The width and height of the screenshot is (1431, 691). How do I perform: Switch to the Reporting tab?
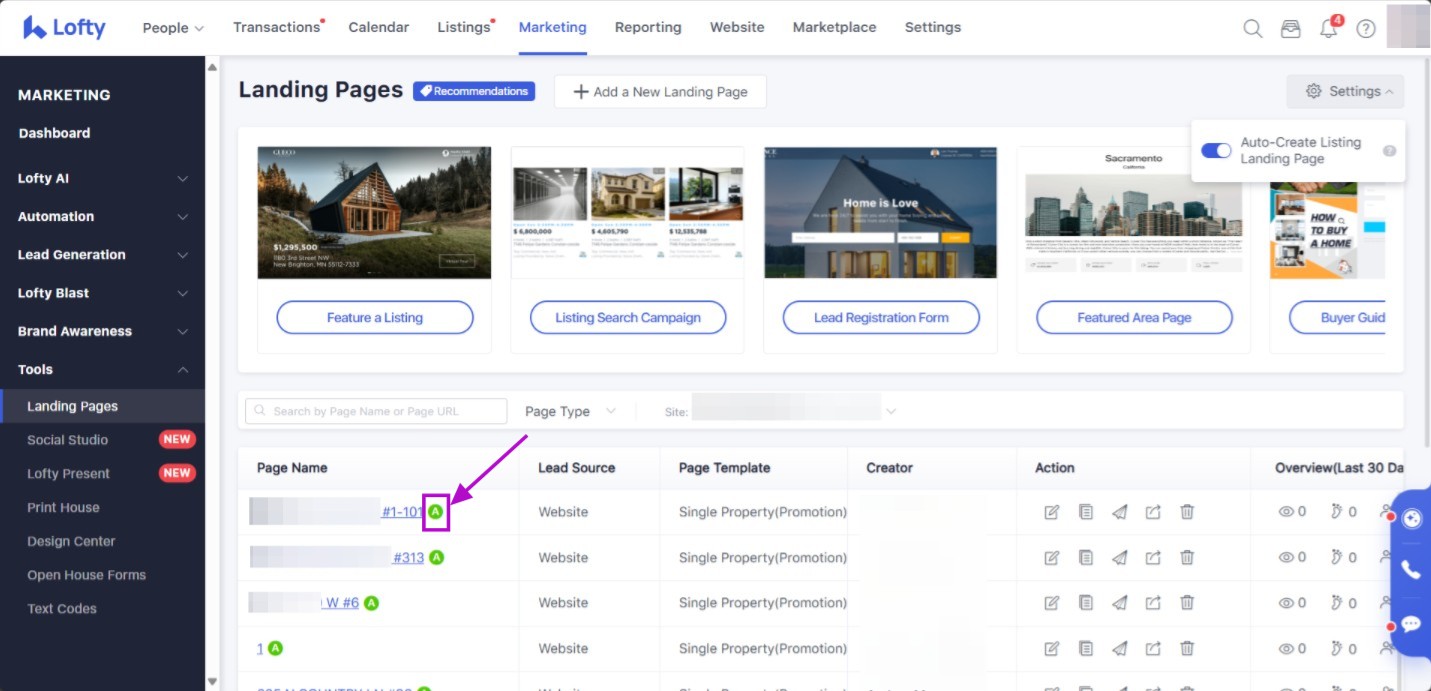point(648,27)
